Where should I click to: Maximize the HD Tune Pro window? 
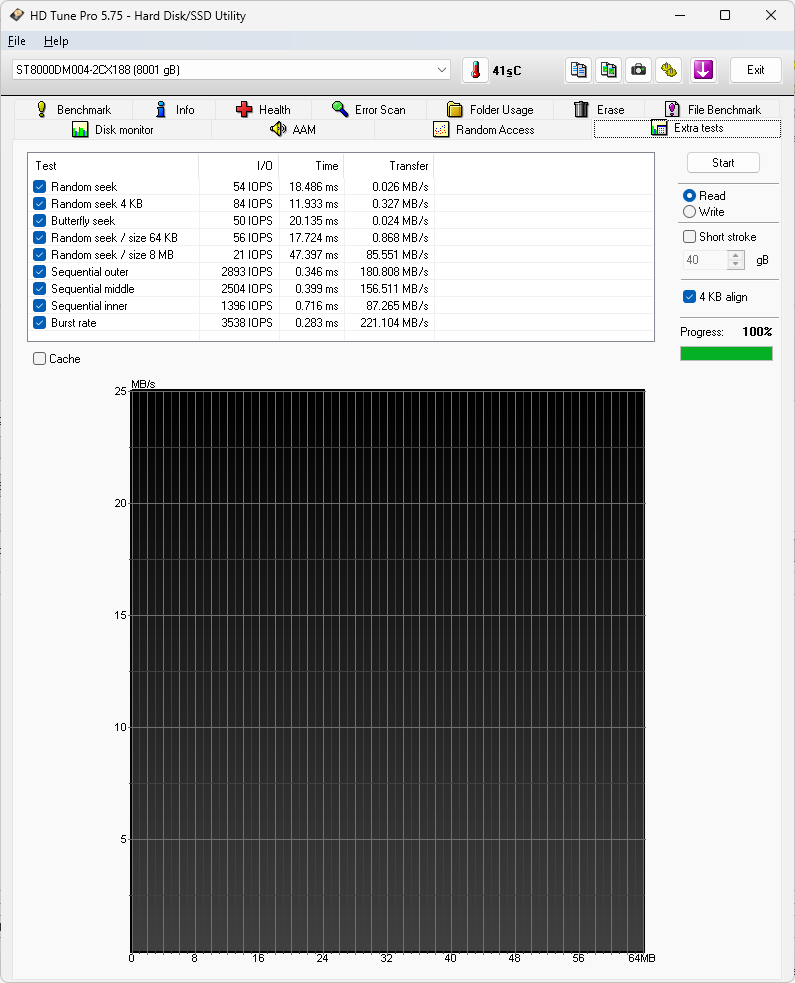point(725,15)
